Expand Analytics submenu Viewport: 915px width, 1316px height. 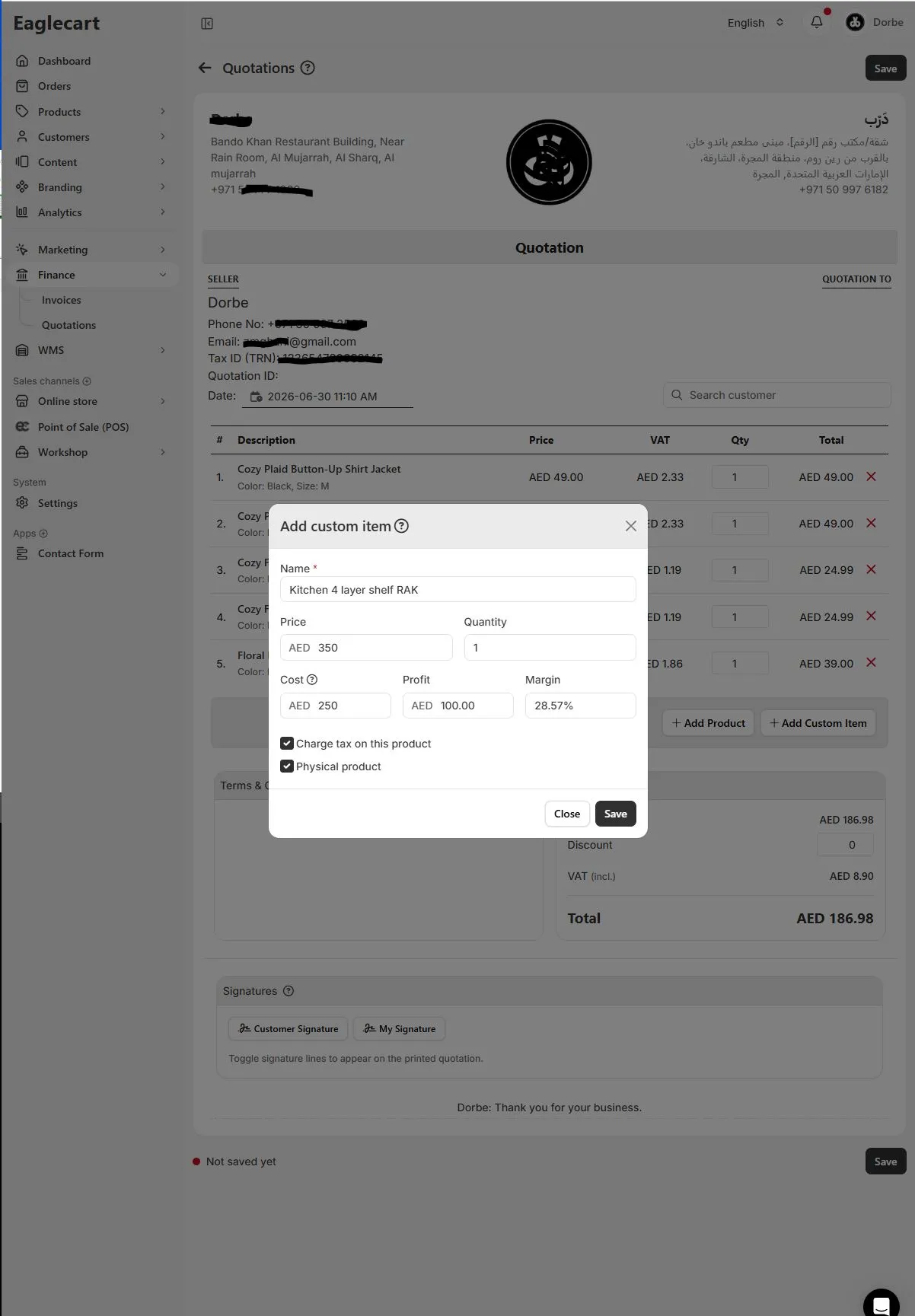(x=162, y=212)
